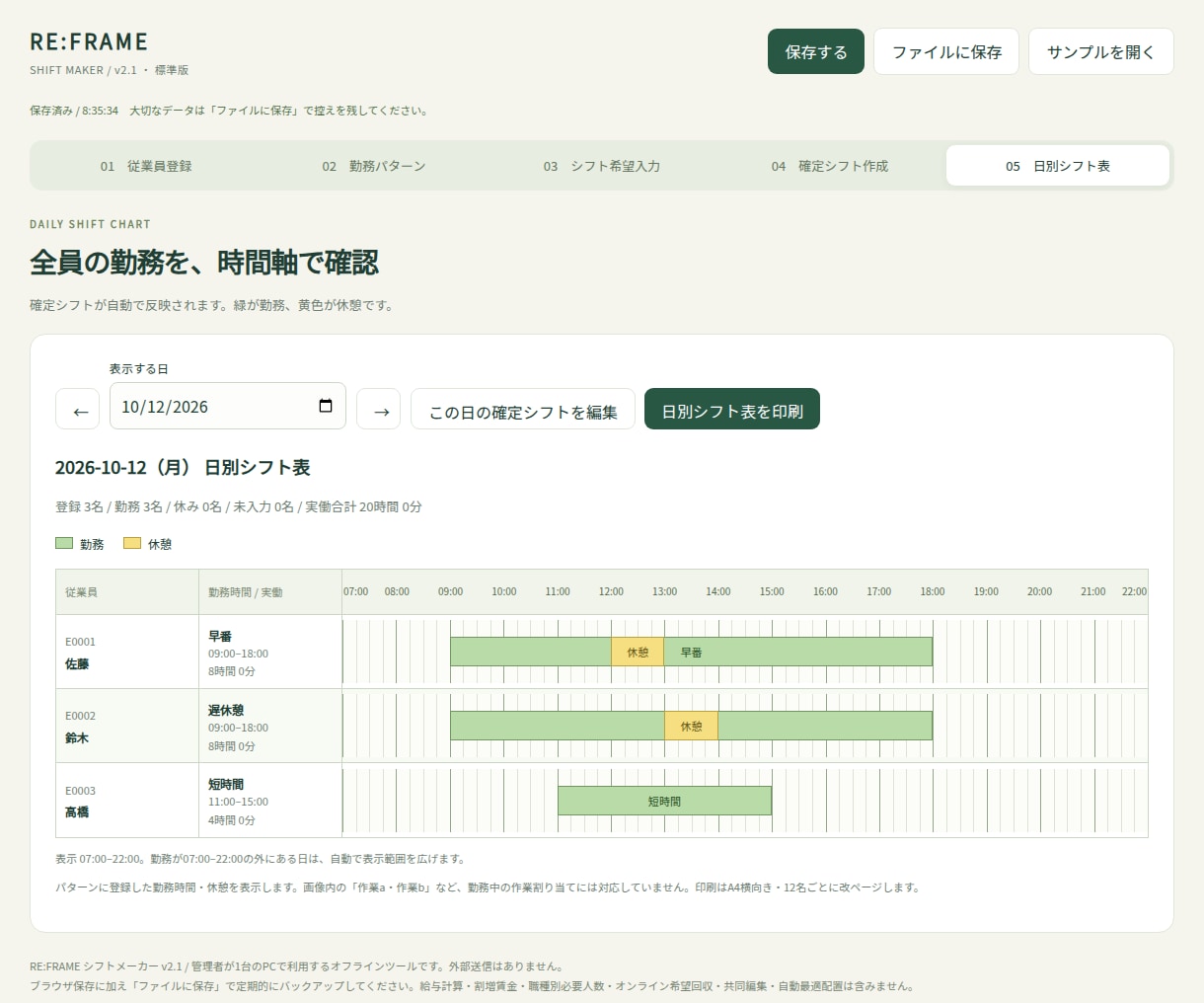Screen dimensions: 1204x1003
Task: Go to next day with right arrow
Action: click(x=379, y=410)
